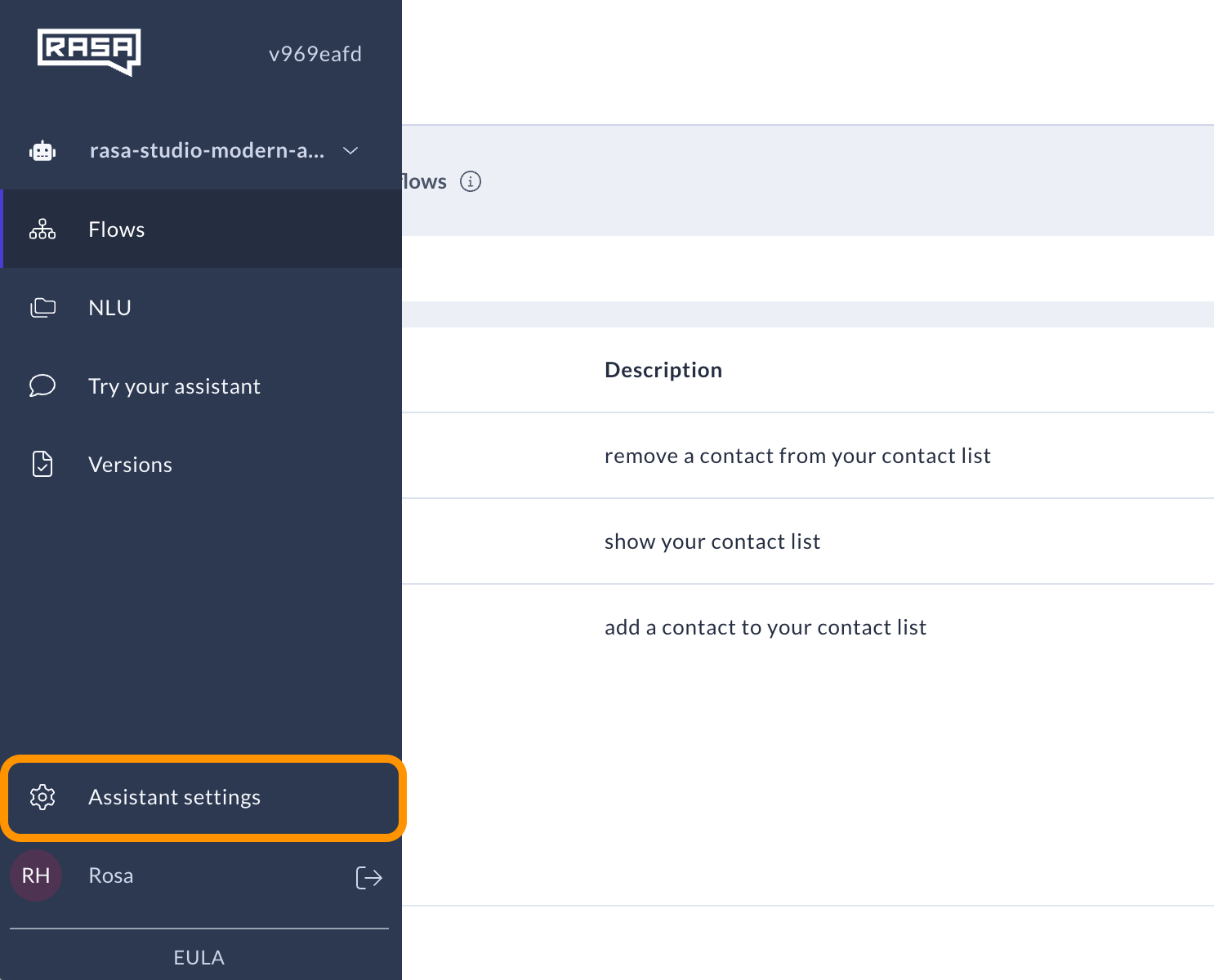The height and width of the screenshot is (980, 1214).
Task: Click the Rosa user name
Action: point(111,875)
